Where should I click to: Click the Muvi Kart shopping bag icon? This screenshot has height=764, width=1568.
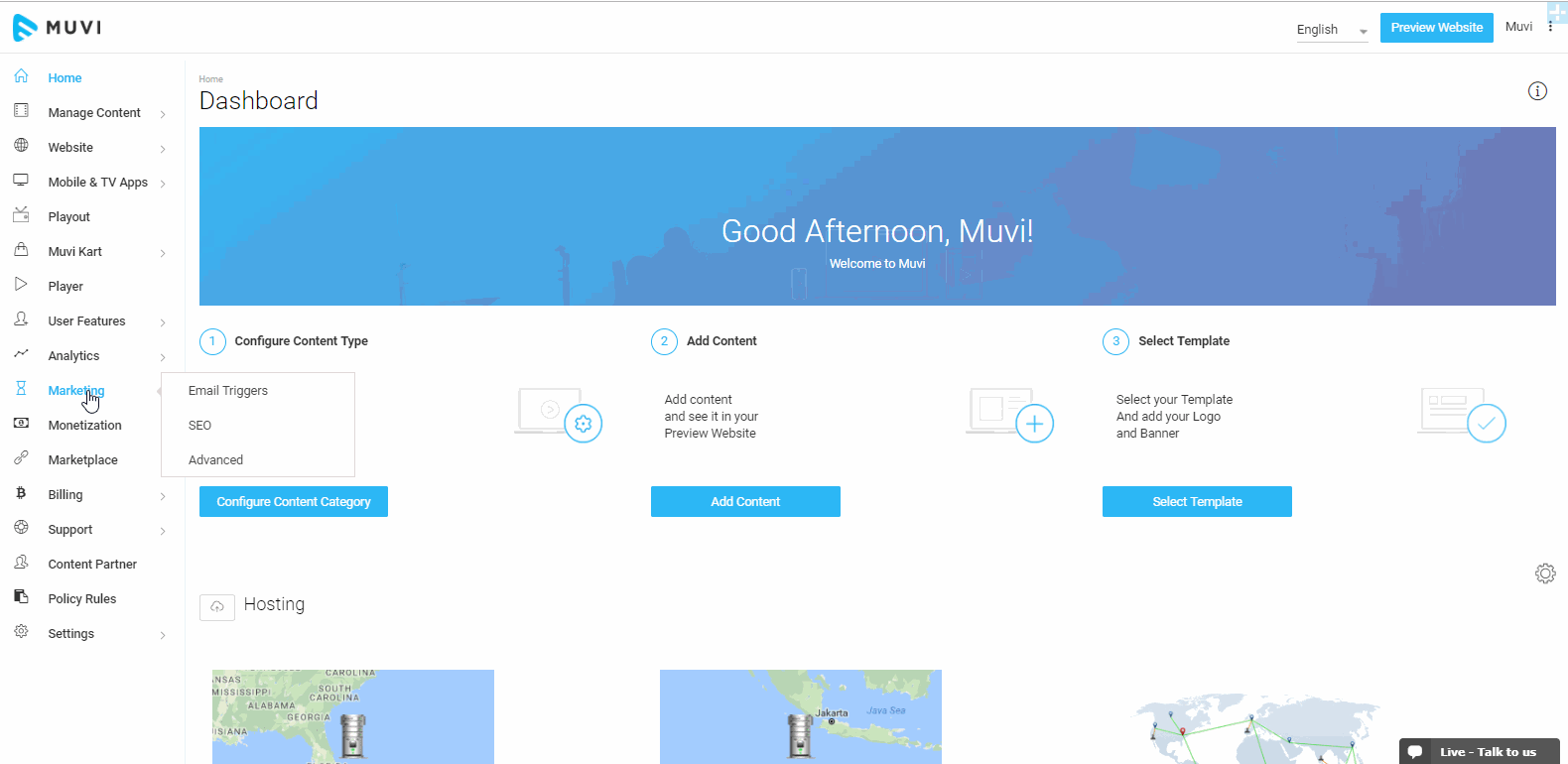point(21,250)
